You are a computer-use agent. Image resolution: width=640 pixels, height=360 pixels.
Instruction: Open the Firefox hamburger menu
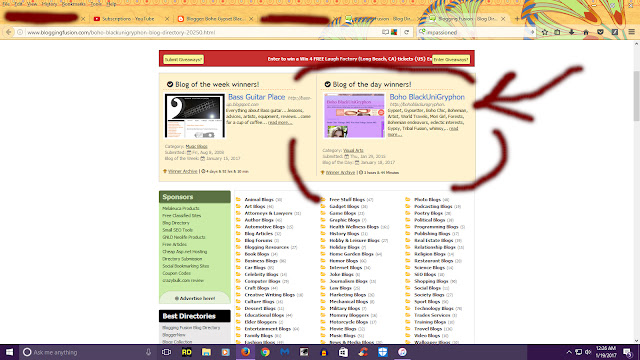pyautogui.click(x=631, y=32)
